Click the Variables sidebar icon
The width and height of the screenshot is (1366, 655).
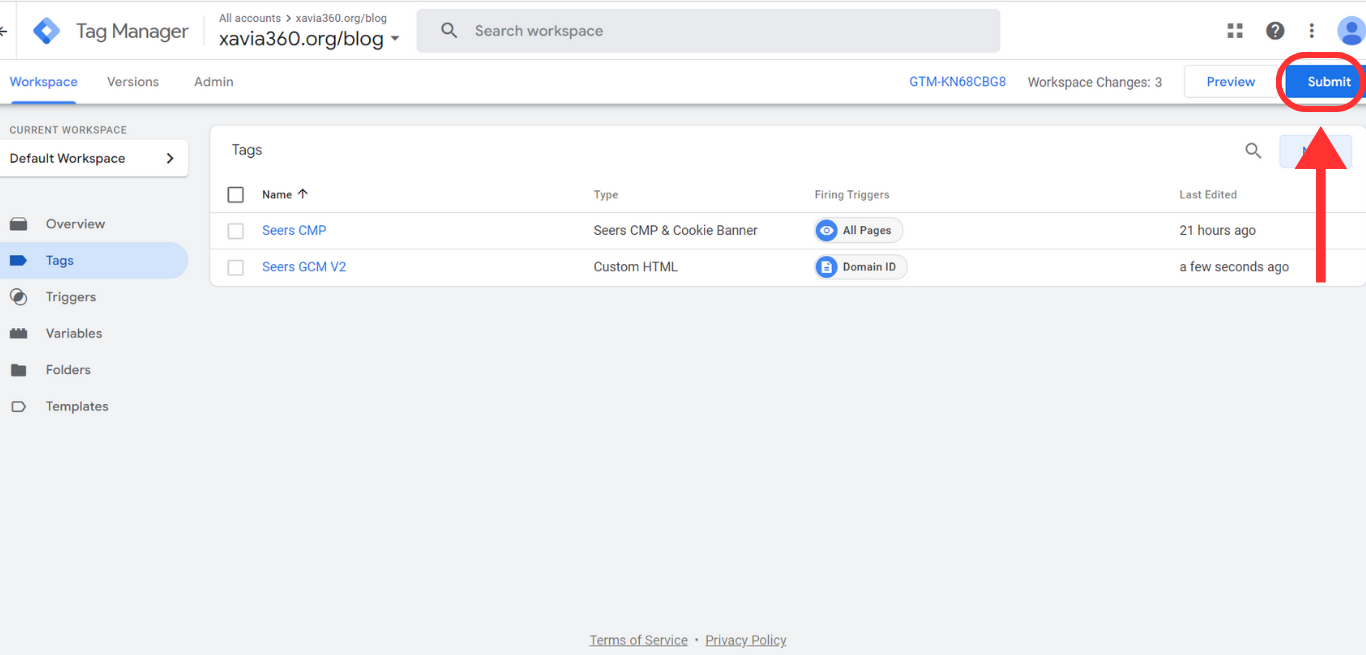(19, 333)
